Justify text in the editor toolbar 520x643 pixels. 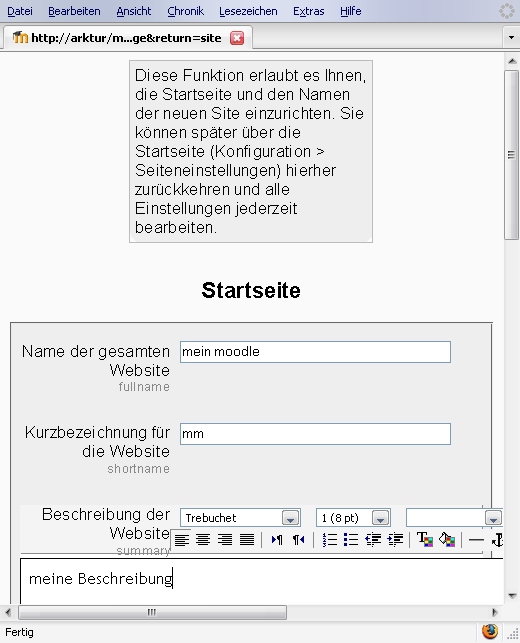coord(247,540)
